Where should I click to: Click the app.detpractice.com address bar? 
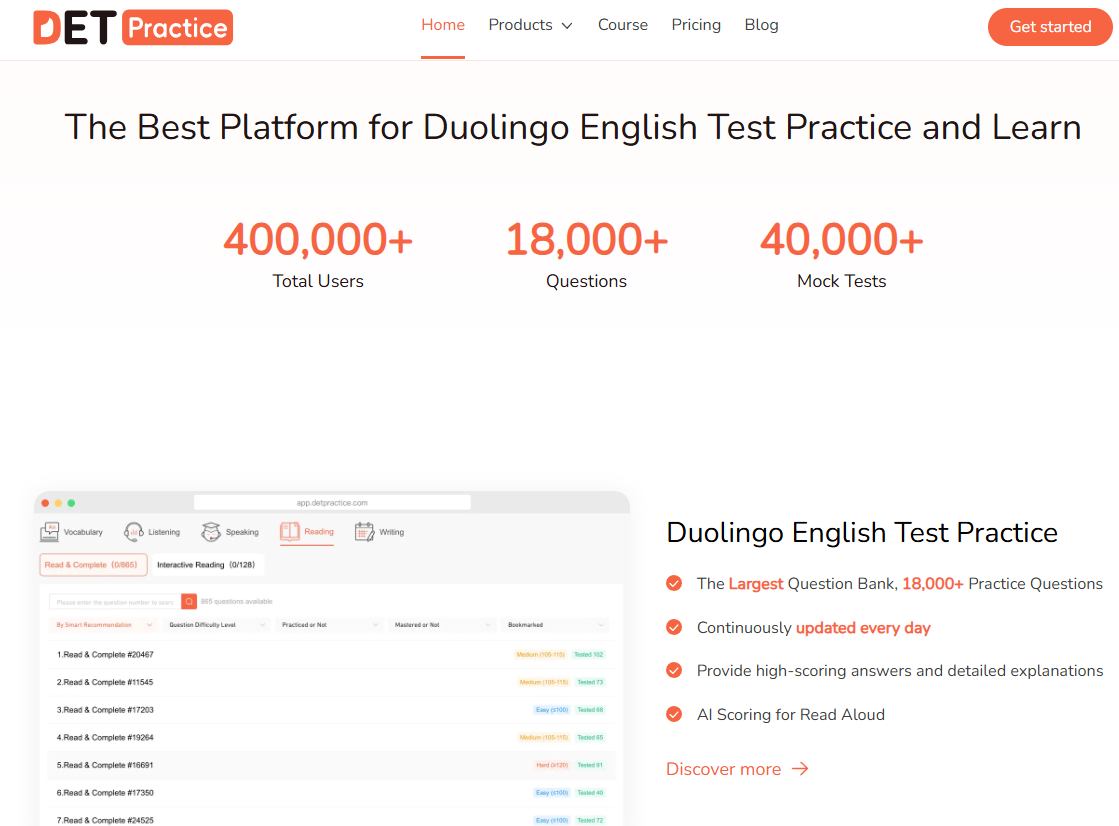pos(333,503)
